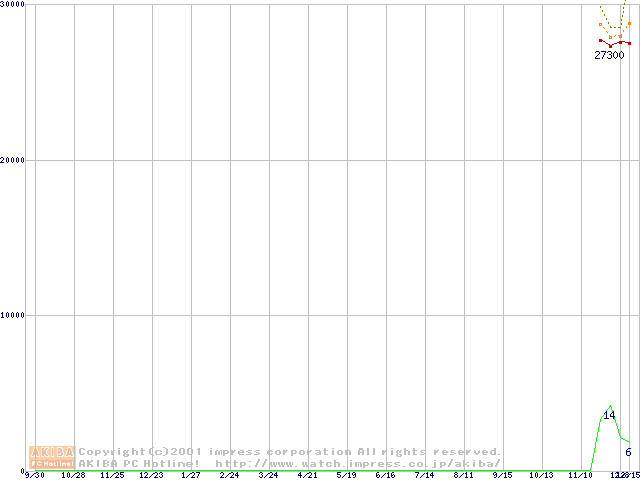
Task: Choose the 8/11 date tick label
Action: click(x=463, y=475)
